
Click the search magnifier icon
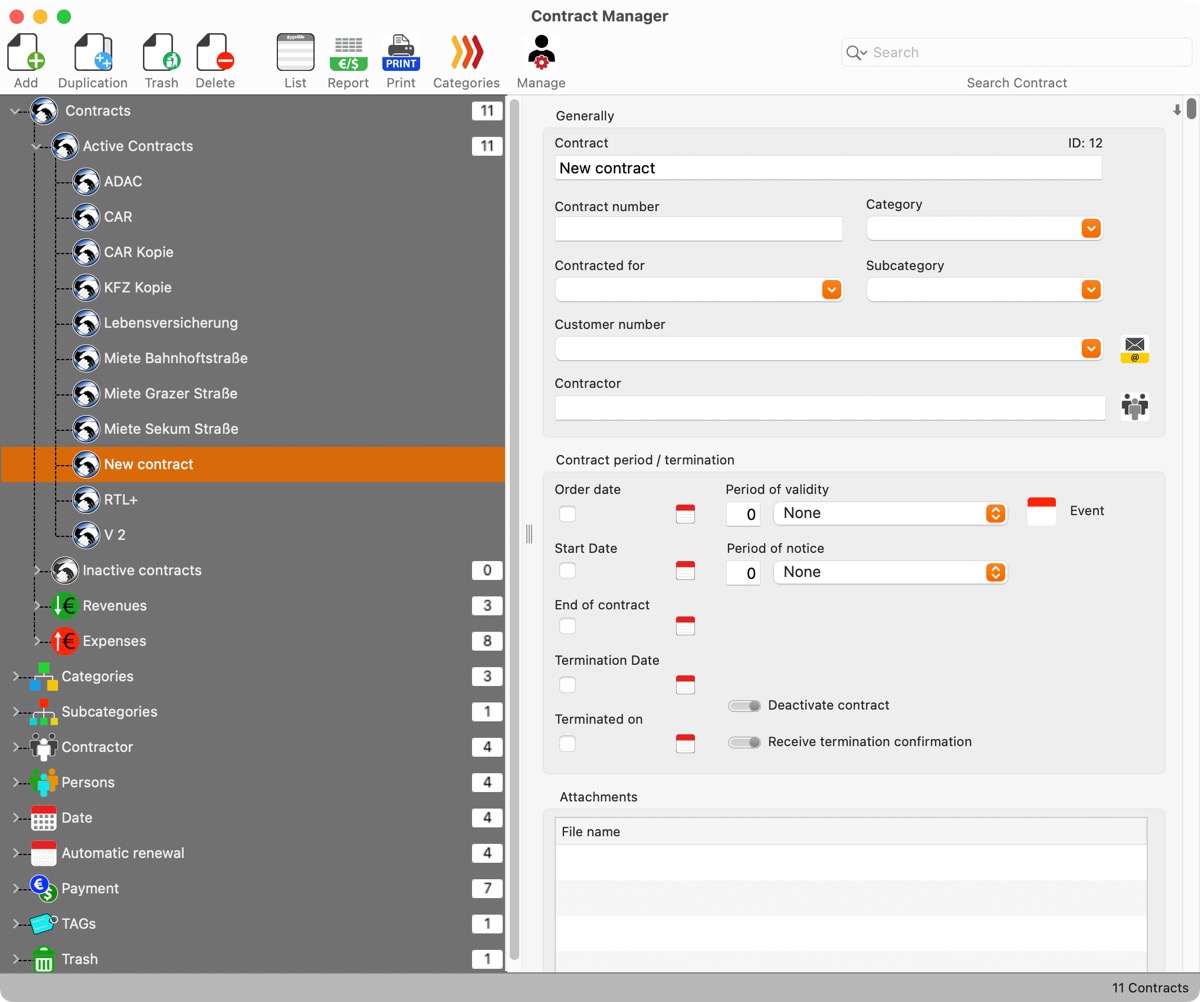tap(855, 53)
